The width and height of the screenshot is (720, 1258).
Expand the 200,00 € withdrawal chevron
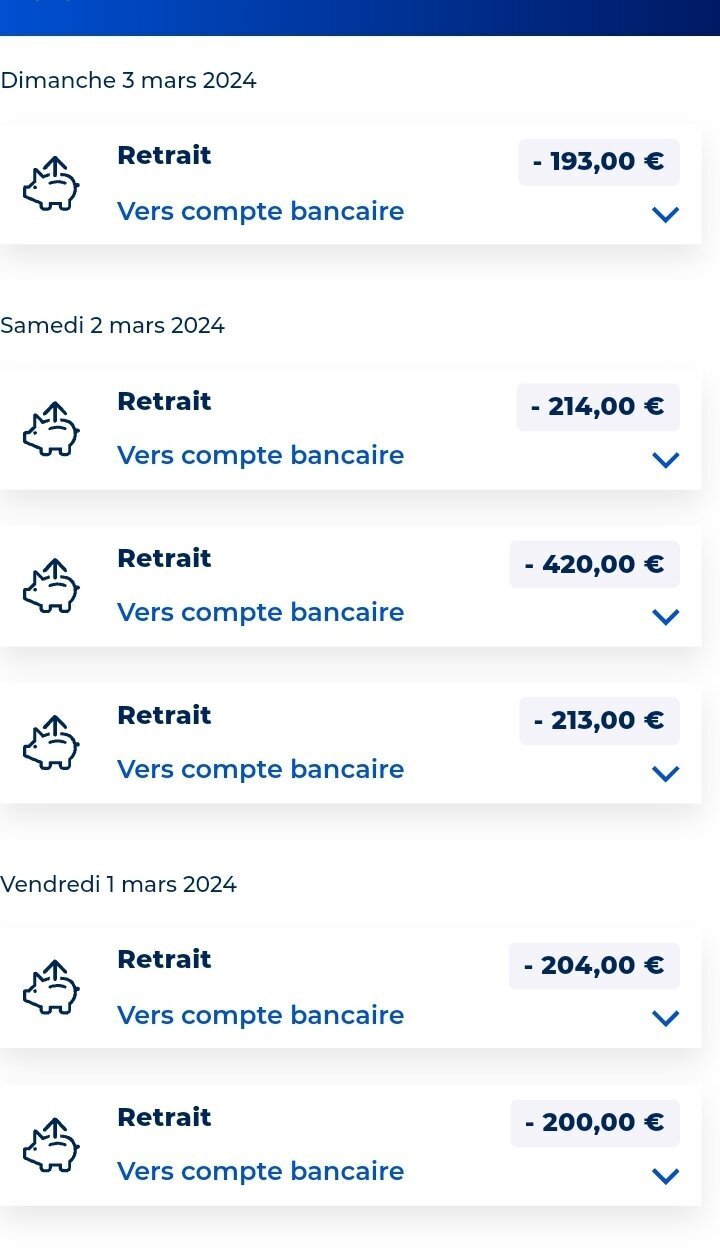point(665,1175)
